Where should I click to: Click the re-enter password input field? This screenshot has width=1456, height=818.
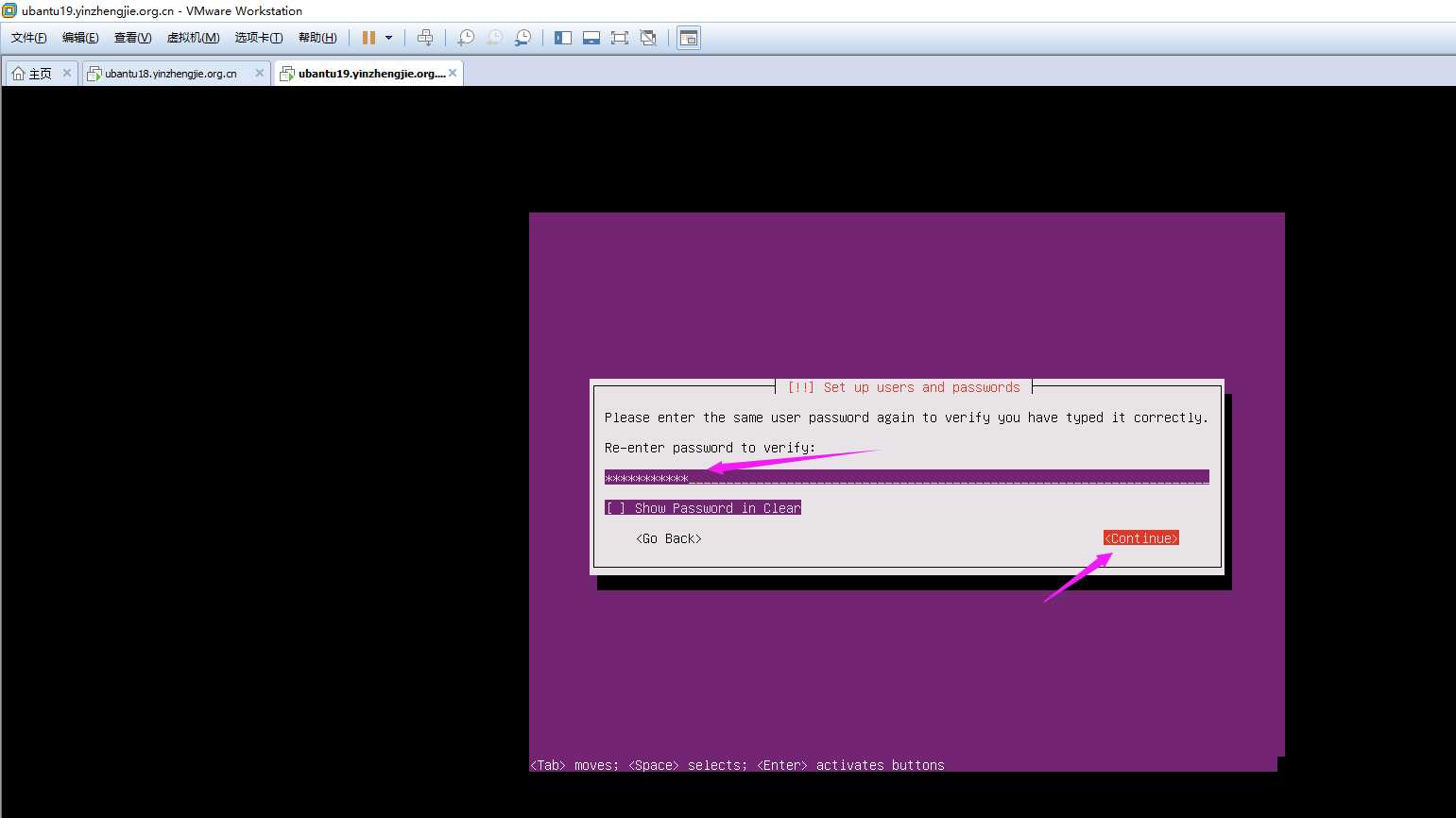[x=907, y=477]
